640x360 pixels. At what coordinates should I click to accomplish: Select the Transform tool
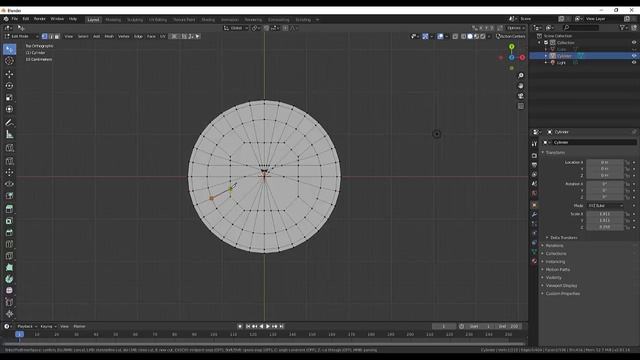9,109
